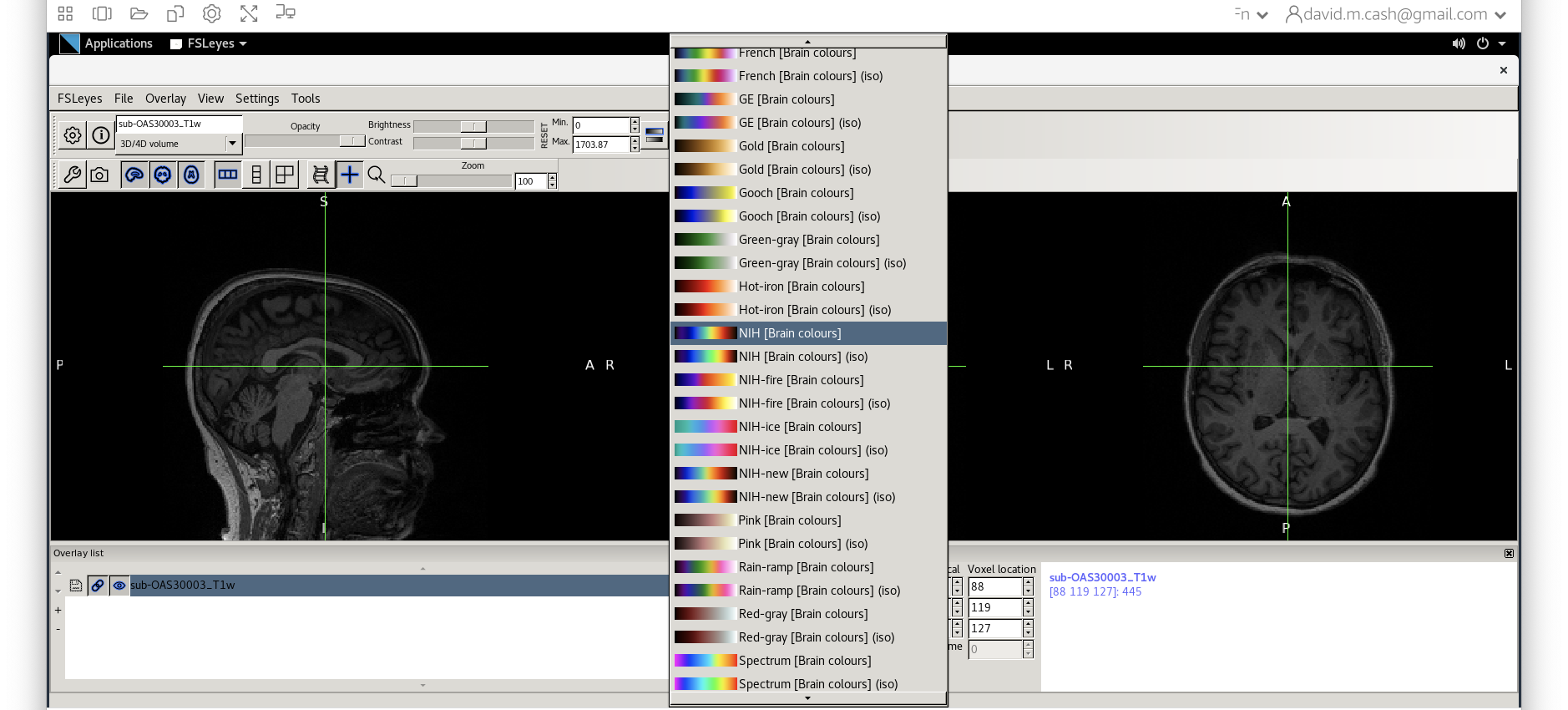Screen dimensions: 1568x710
Task: Click voxel location X field 88
Action: point(994,587)
